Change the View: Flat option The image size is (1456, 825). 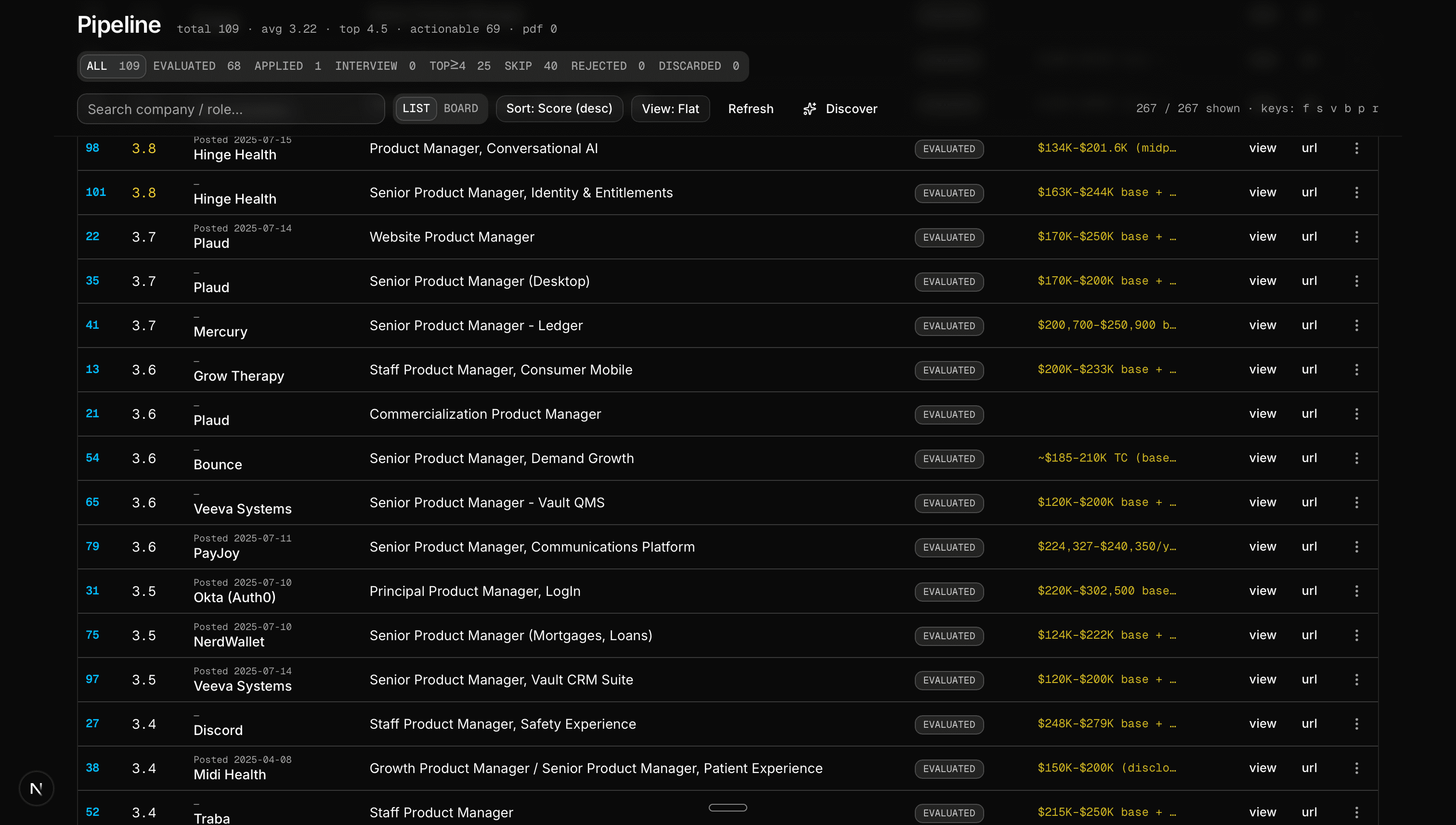[x=670, y=108]
